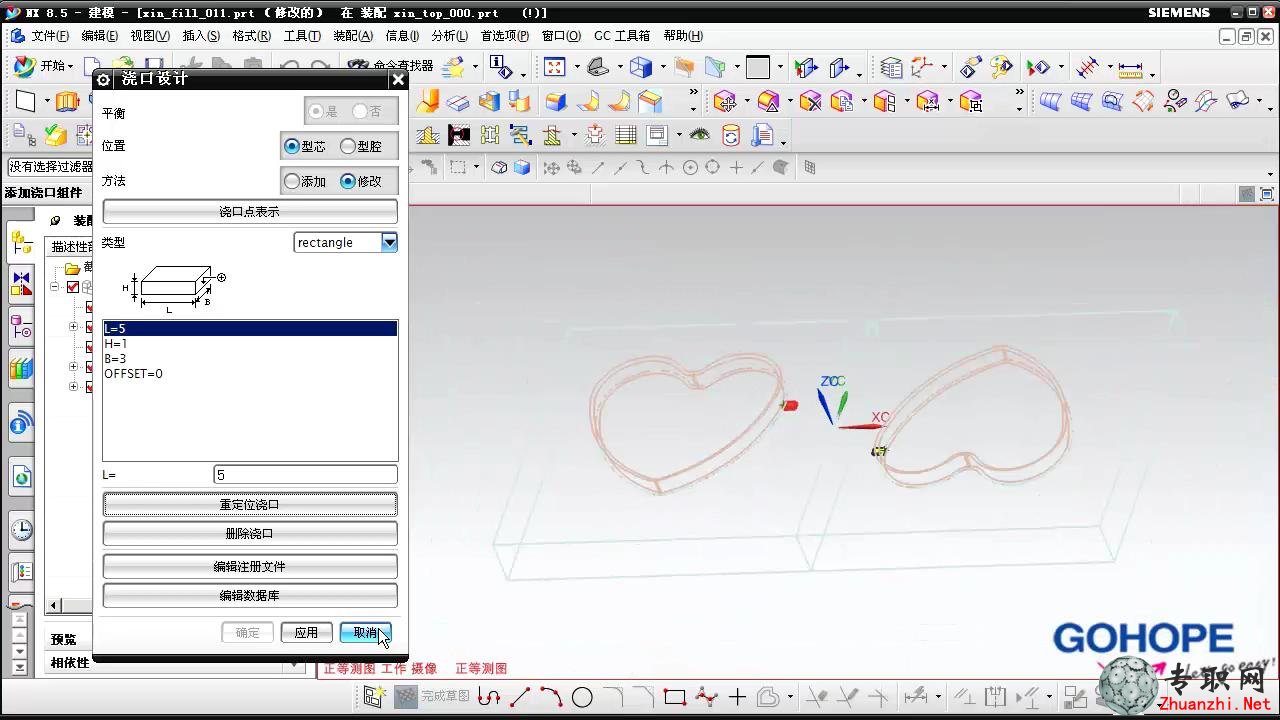Select L=5 in parameter list
This screenshot has height=720, width=1280.
[x=250, y=329]
